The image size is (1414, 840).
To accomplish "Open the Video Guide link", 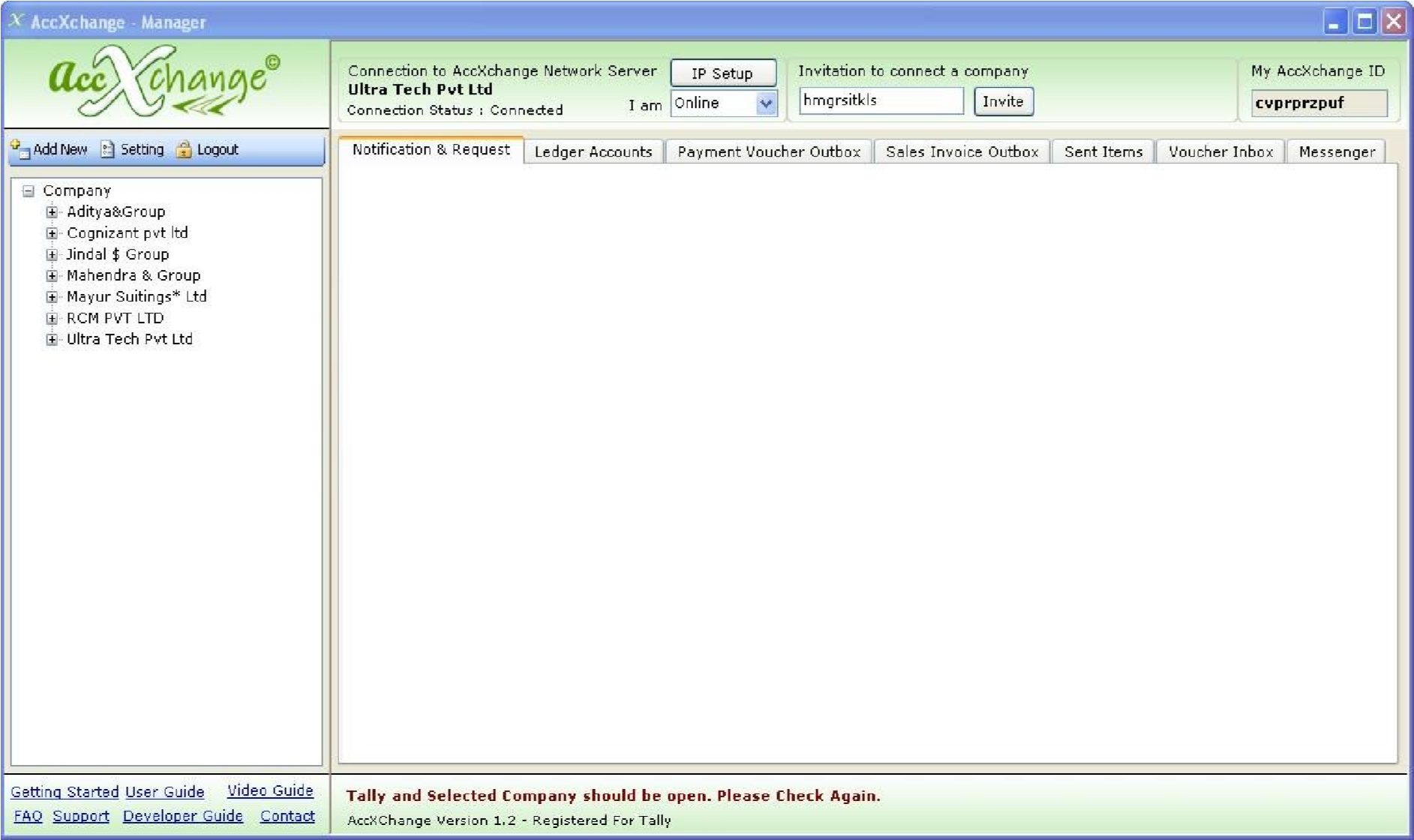I will (x=270, y=790).
